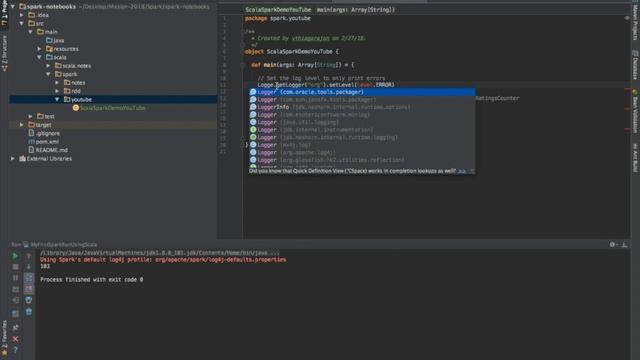Pin the Run tab with pin icon
The width and height of the screenshot is (640, 360).
pyautogui.click(x=15, y=327)
